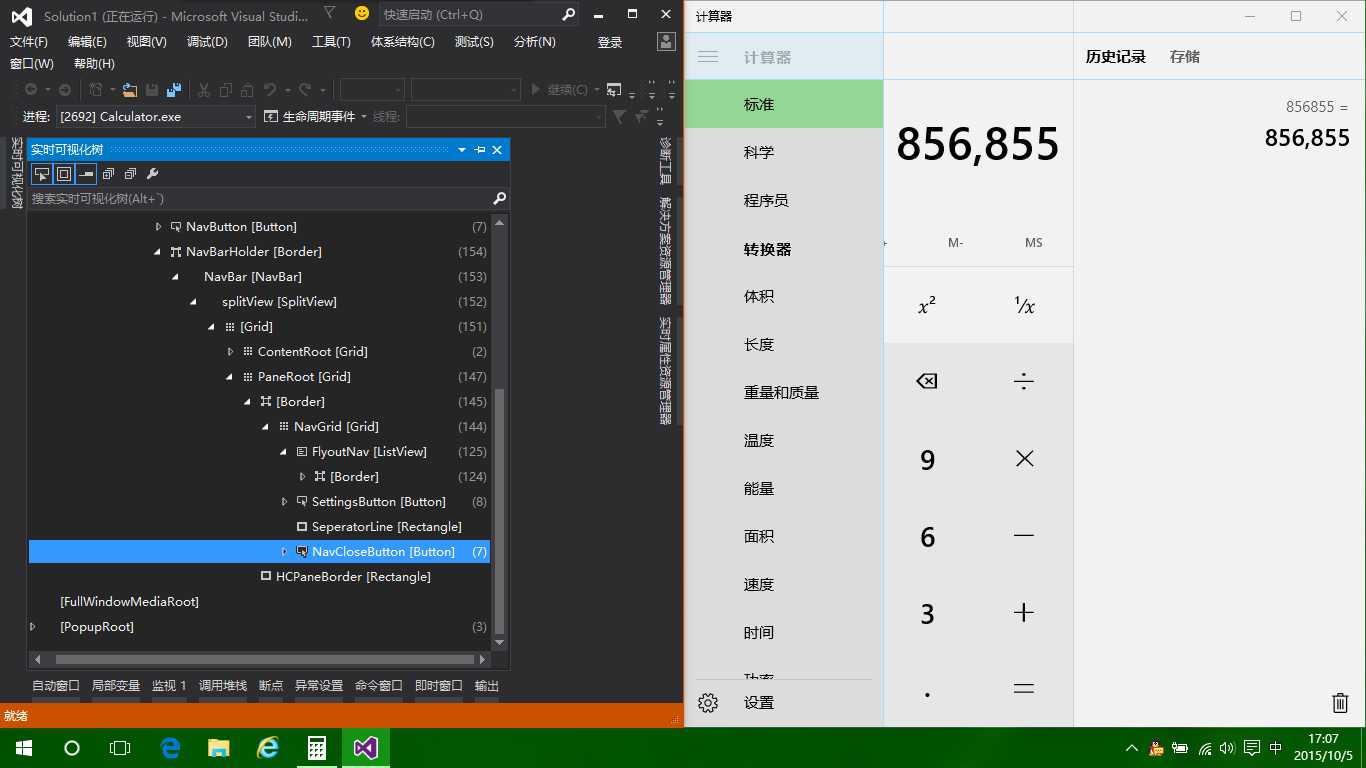Switch to the 局部变量 tab
The width and height of the screenshot is (1366, 768).
[x=116, y=686]
